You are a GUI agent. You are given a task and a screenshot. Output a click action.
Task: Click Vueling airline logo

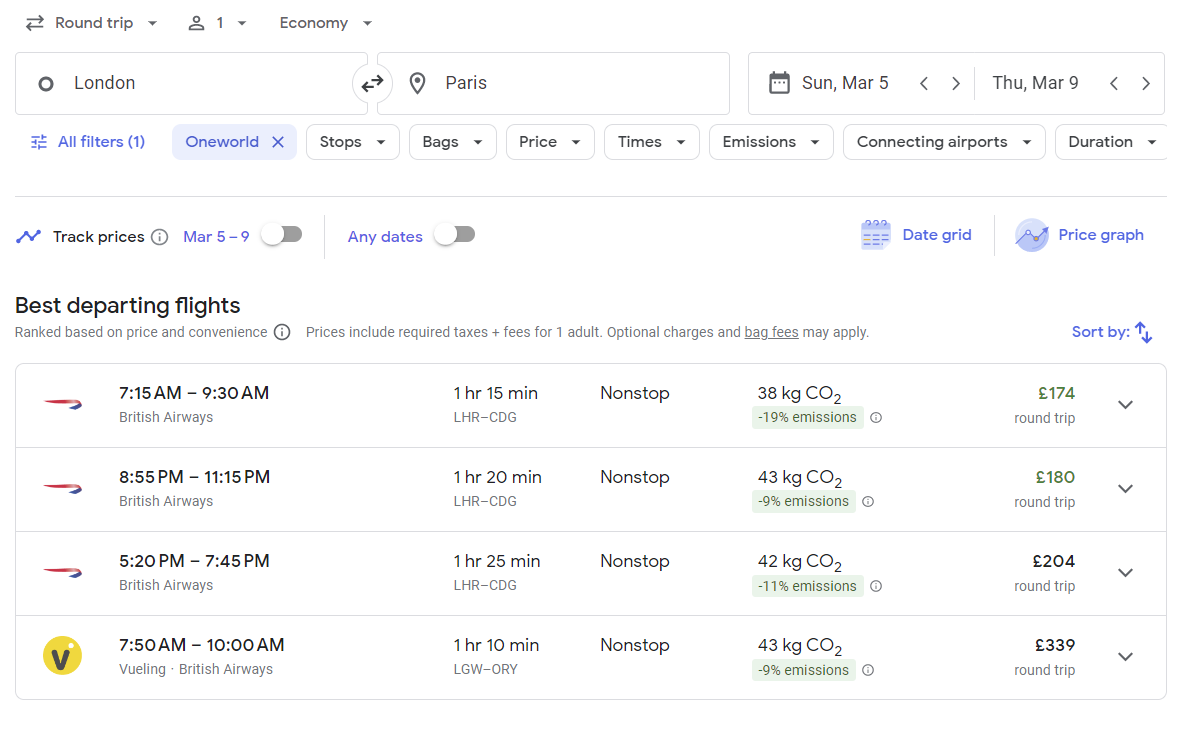(63, 656)
